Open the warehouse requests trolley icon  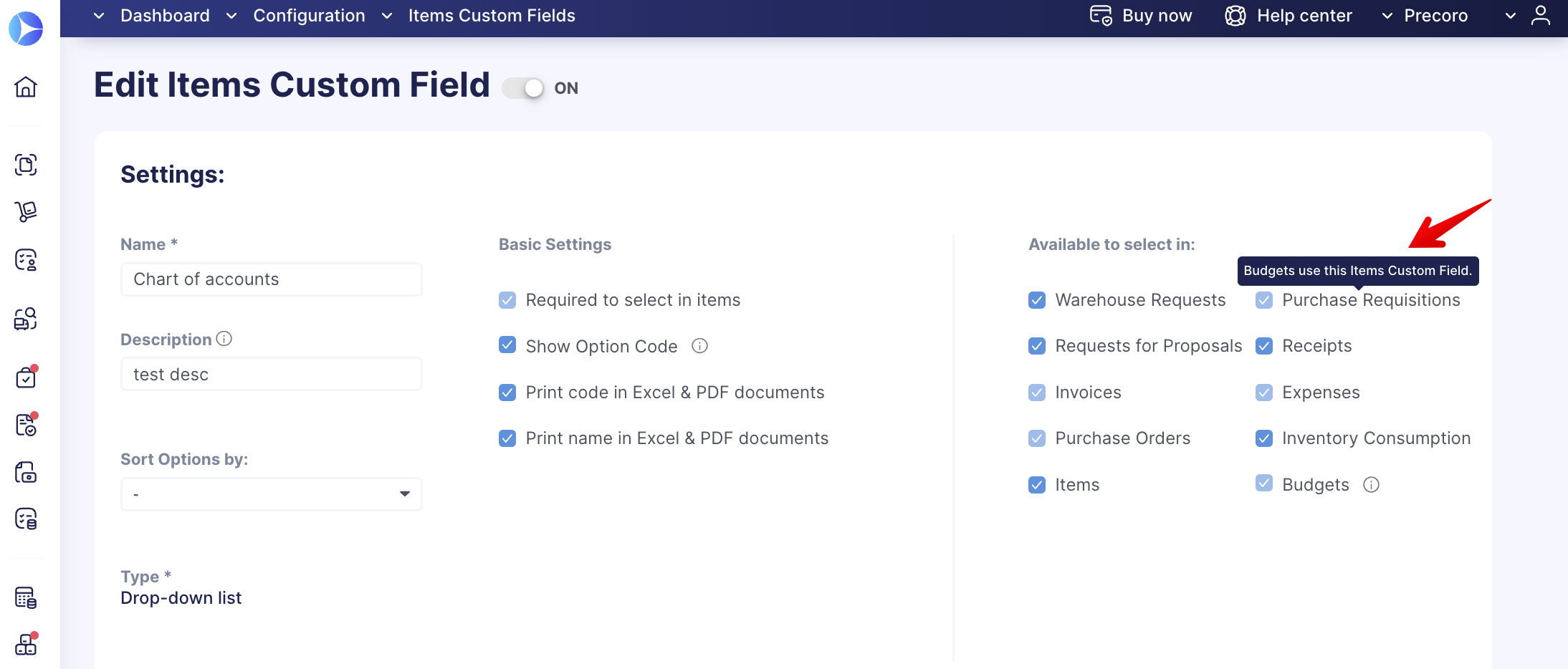click(27, 211)
